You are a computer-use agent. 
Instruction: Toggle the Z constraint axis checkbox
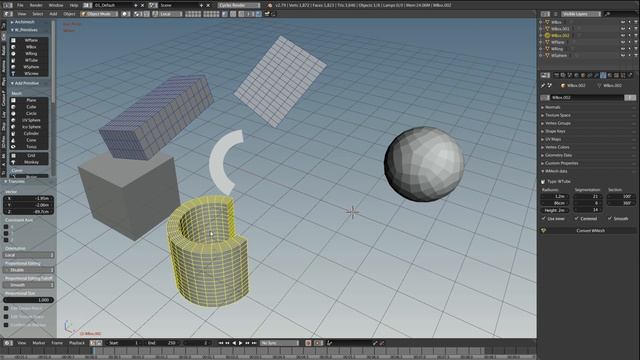(x=6, y=240)
